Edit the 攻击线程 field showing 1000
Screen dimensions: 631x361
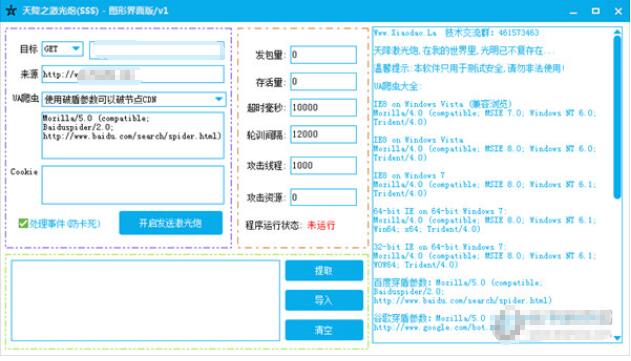tap(323, 165)
